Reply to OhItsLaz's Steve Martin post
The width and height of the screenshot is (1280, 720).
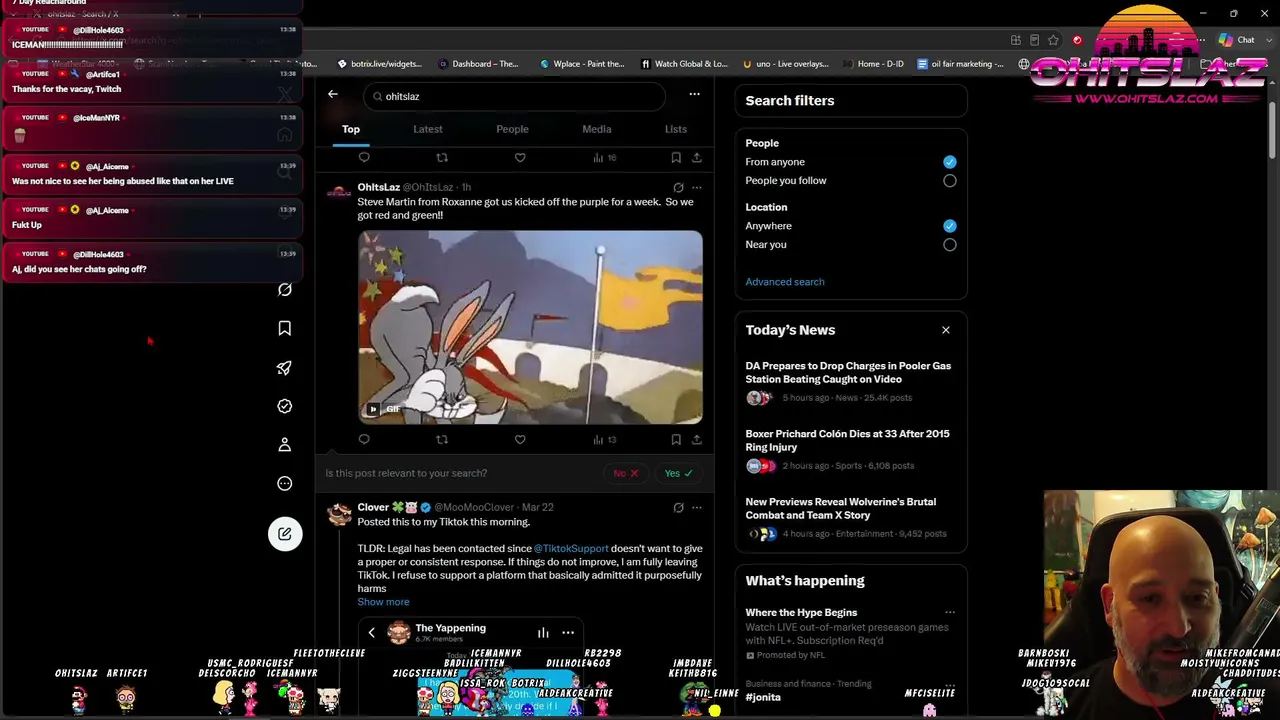364,439
